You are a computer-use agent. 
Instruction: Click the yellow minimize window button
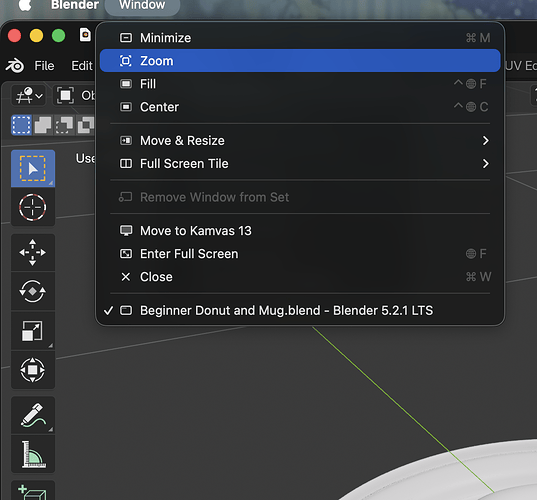point(36,36)
